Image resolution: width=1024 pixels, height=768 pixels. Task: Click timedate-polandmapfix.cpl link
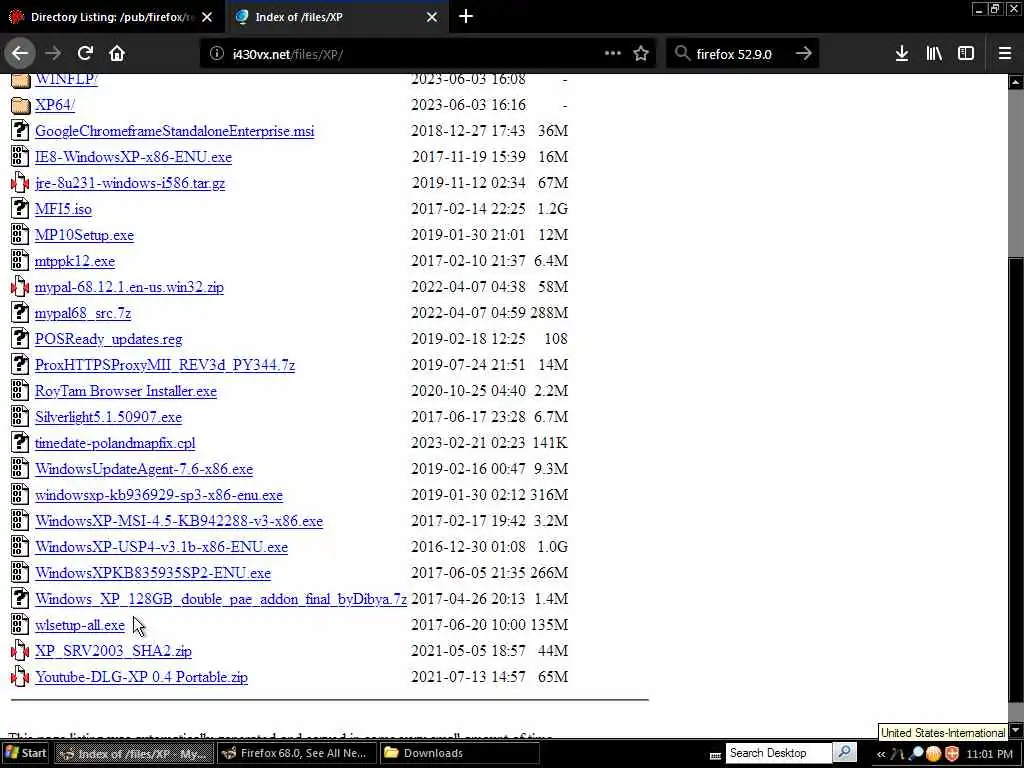click(115, 443)
